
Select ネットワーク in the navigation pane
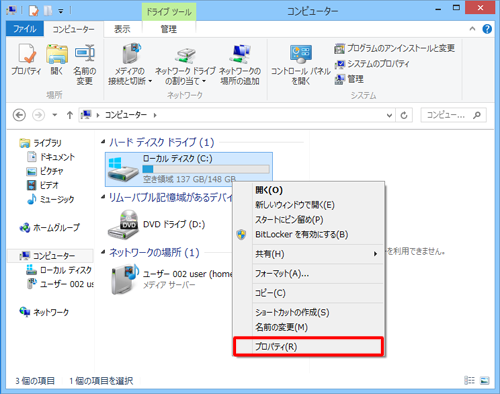[x=44, y=312]
